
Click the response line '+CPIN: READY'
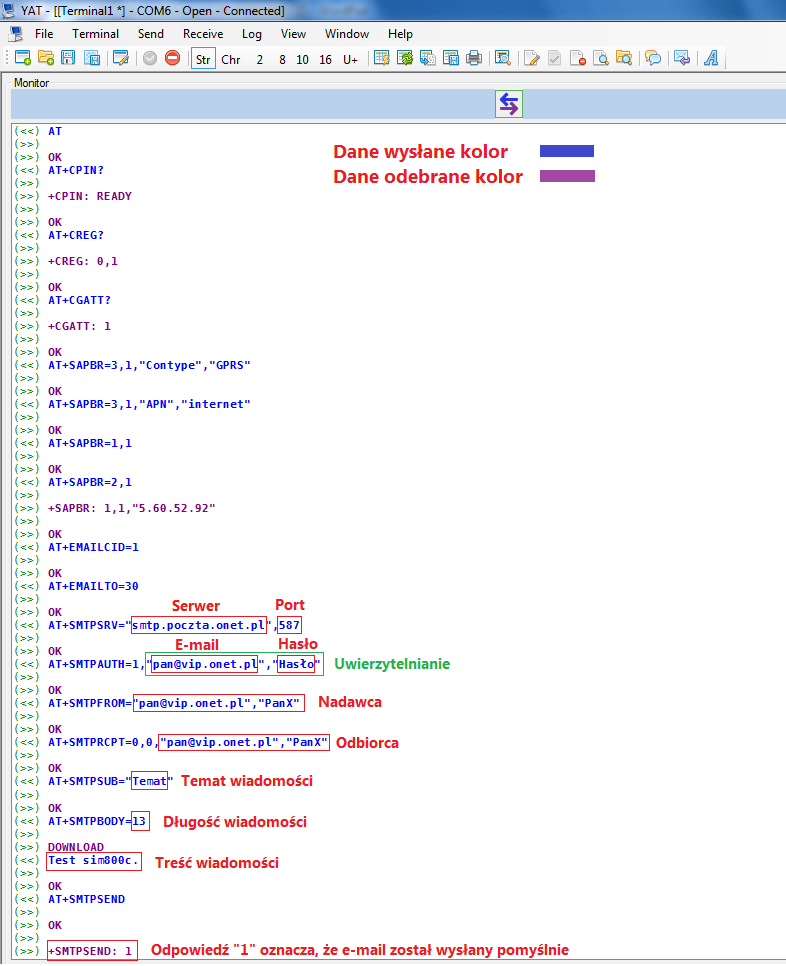90,196
